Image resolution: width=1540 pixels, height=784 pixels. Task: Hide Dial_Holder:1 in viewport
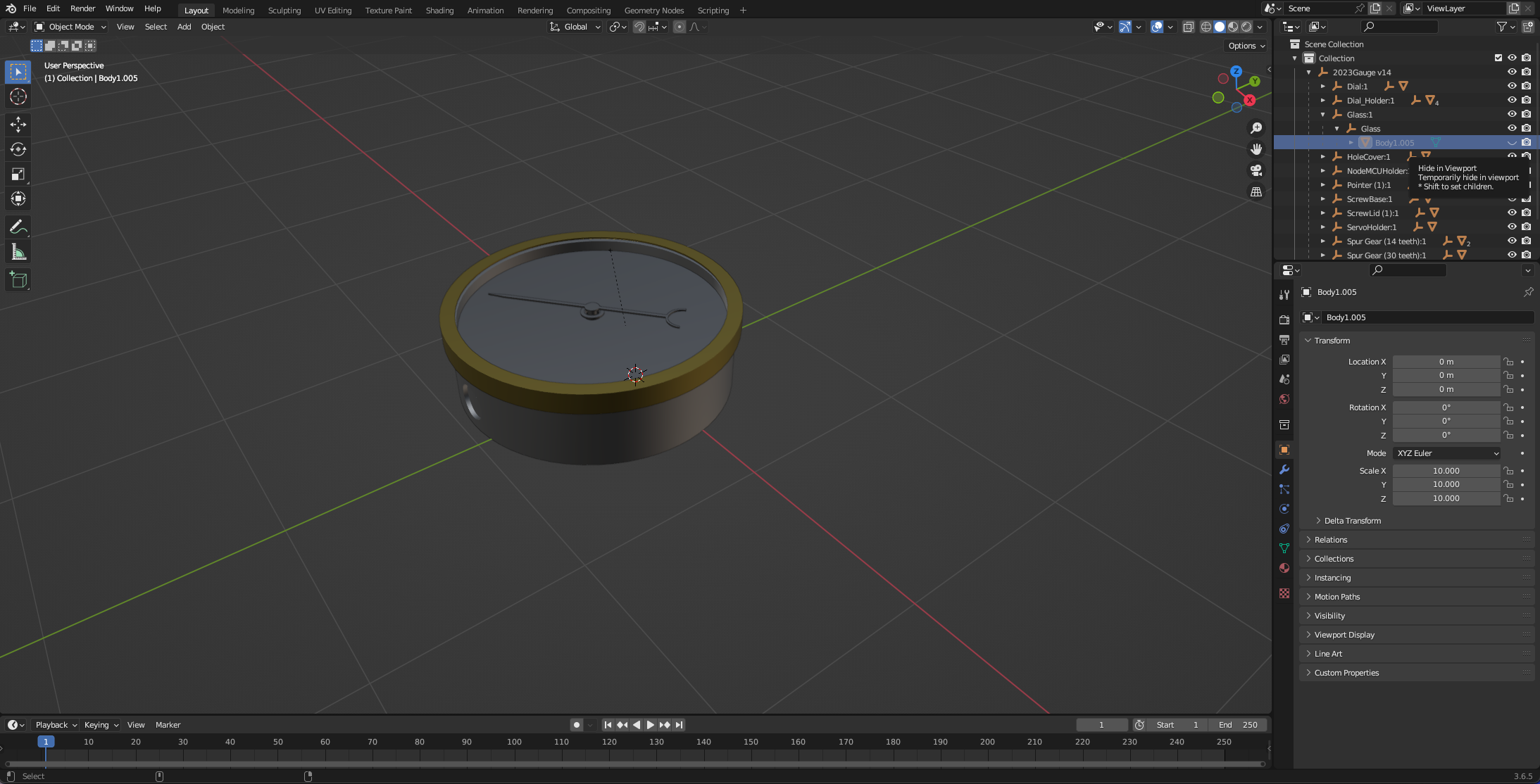[1512, 100]
